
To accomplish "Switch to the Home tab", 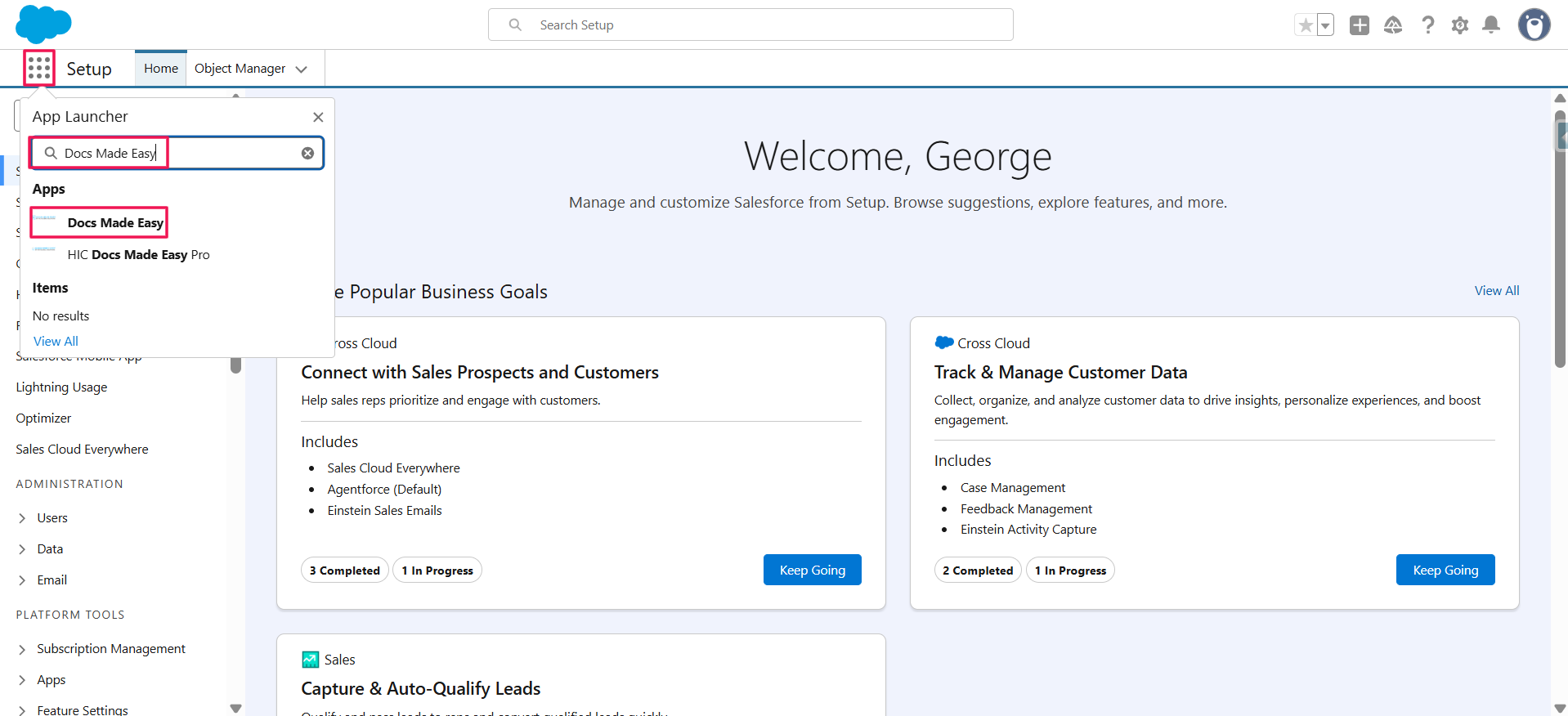I will coord(161,69).
